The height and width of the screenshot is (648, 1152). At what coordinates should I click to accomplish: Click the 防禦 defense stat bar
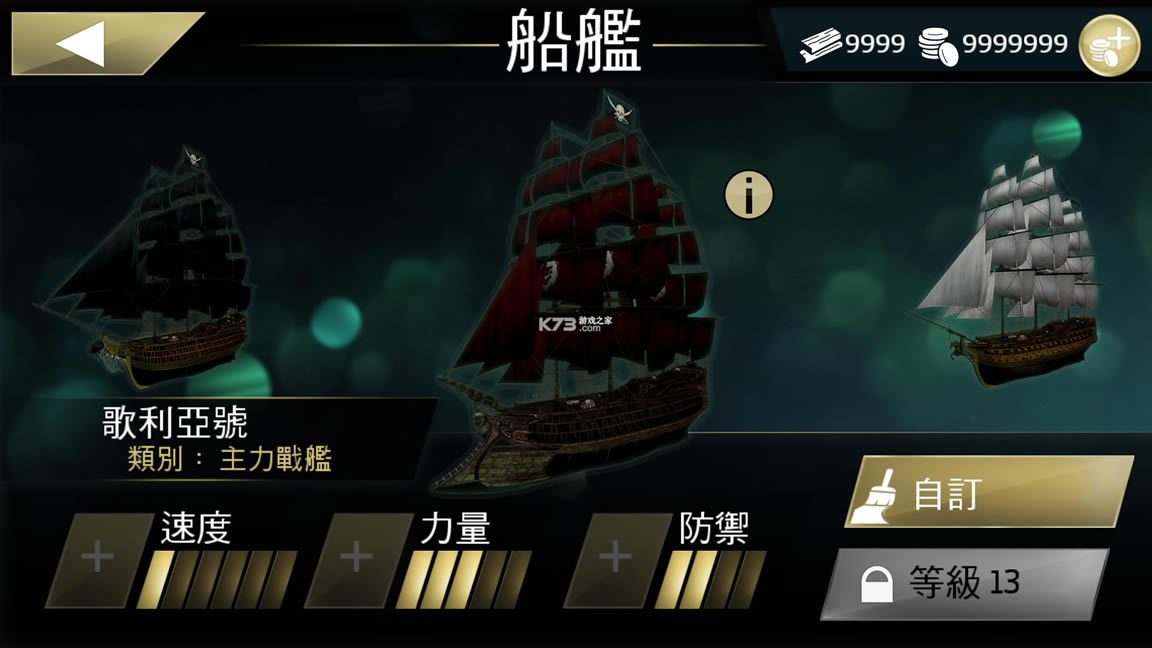pyautogui.click(x=710, y=579)
